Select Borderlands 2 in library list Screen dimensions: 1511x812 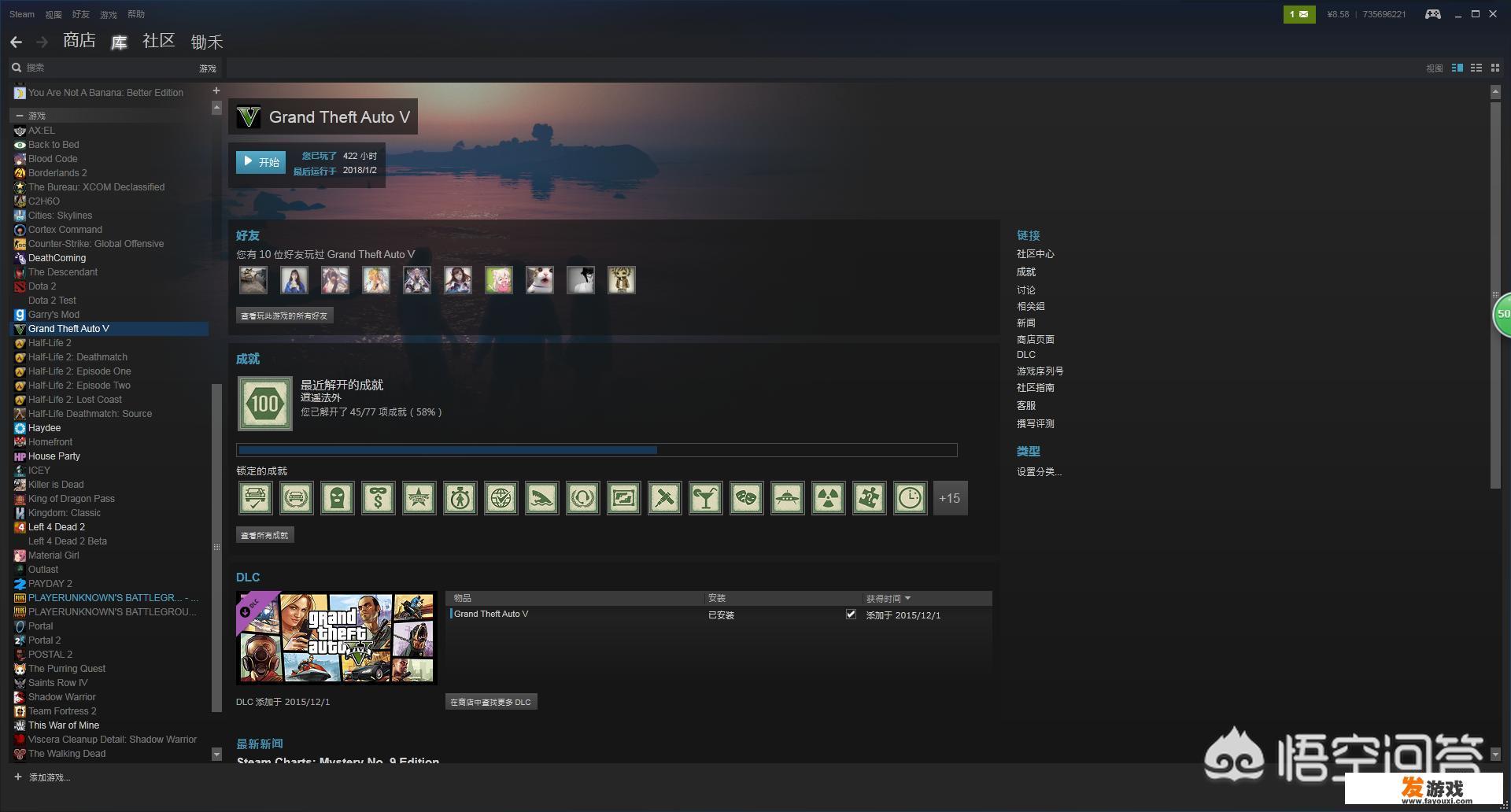tap(57, 173)
